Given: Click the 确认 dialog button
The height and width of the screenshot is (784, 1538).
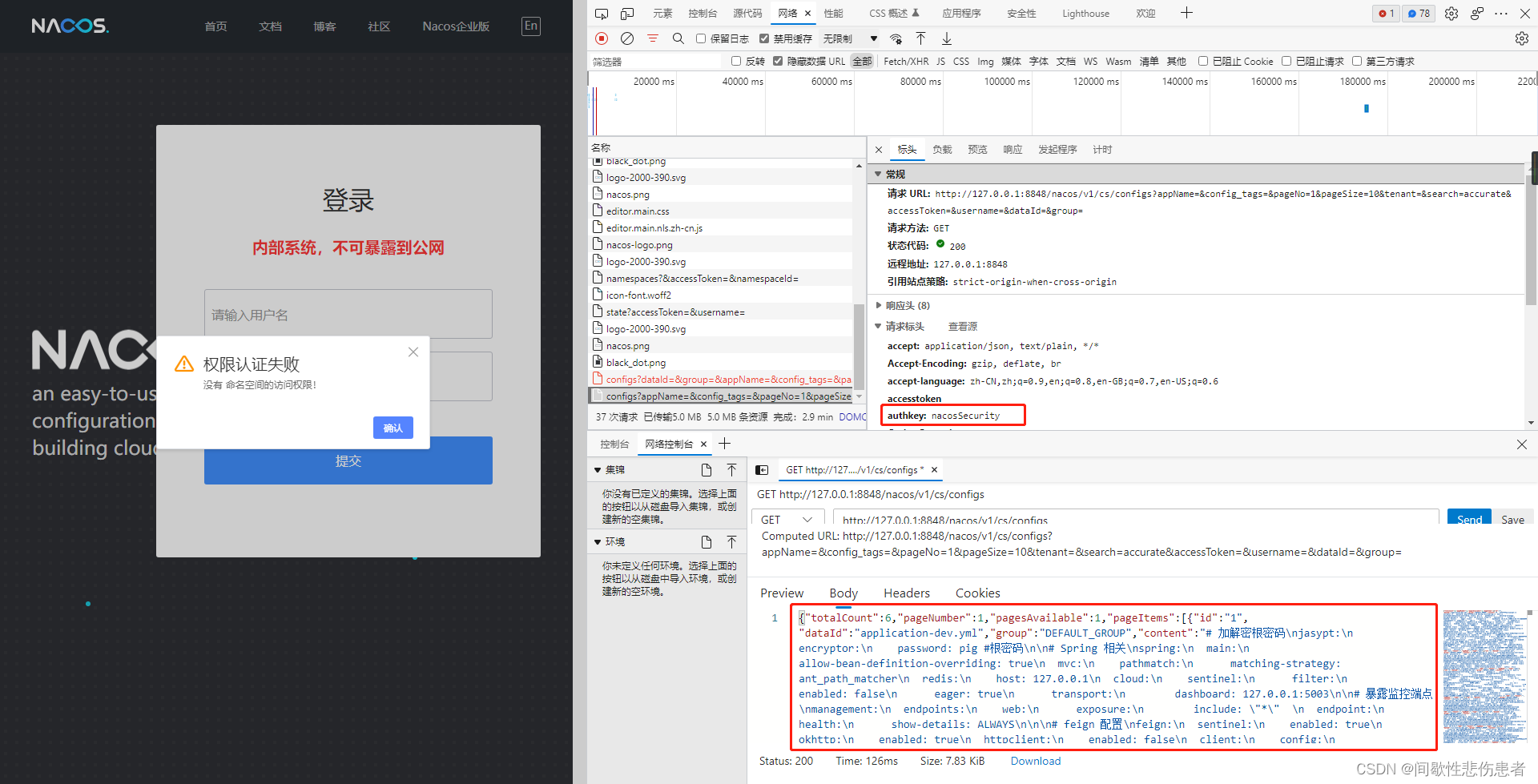Looking at the screenshot, I should (393, 427).
